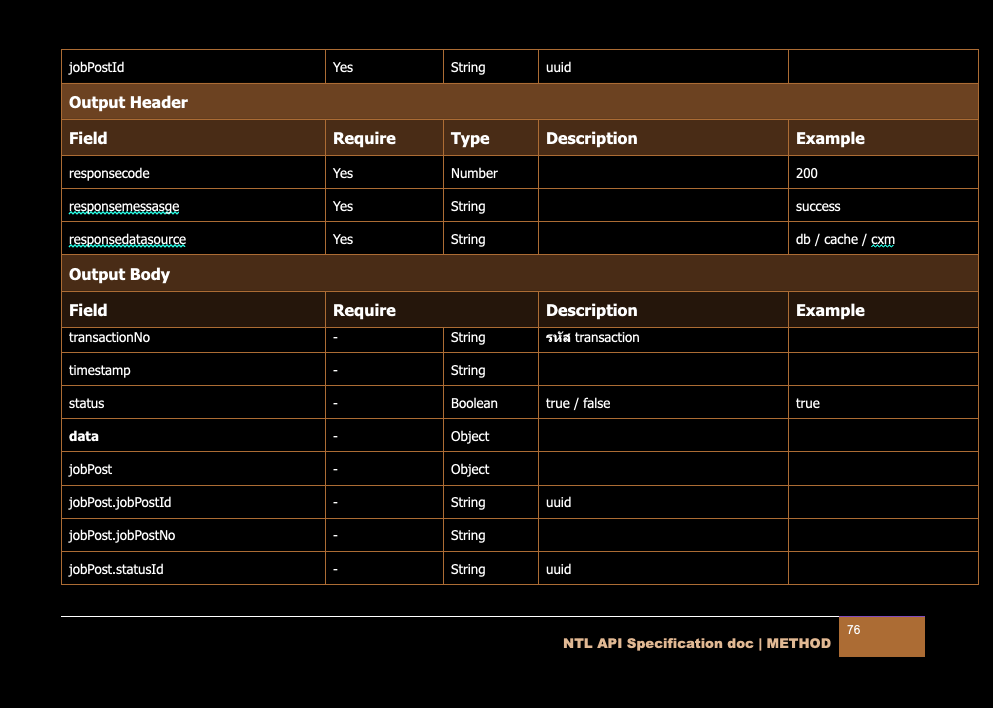Select the 200 example value
The width and height of the screenshot is (993, 708).
806,173
